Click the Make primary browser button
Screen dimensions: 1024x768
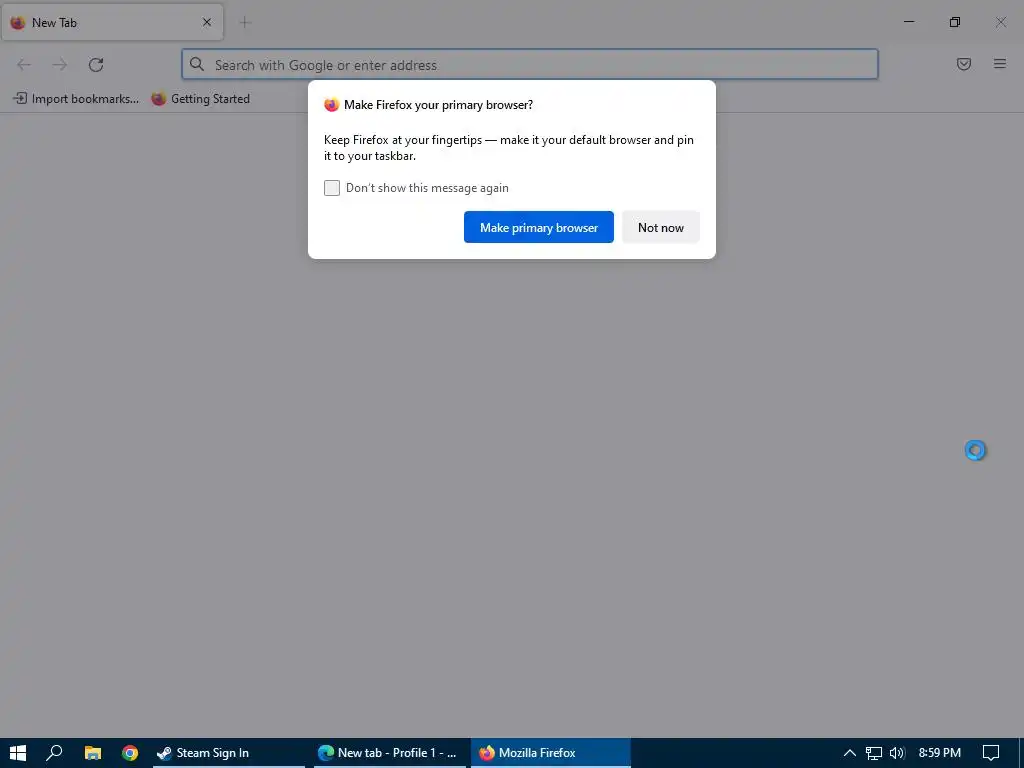tap(539, 227)
